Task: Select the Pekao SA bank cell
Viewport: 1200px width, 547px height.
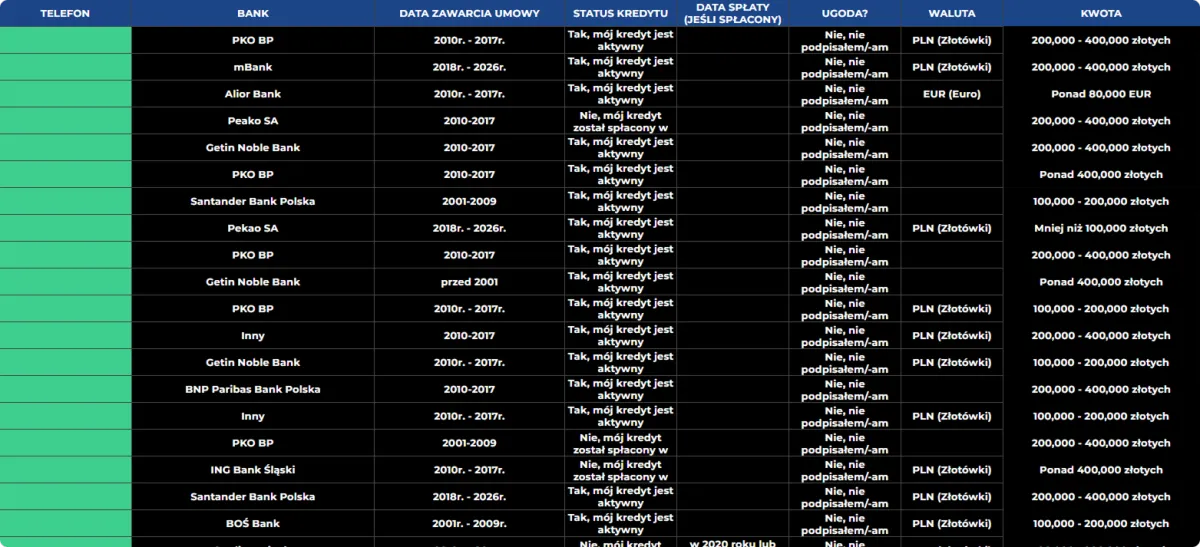Action: point(253,228)
